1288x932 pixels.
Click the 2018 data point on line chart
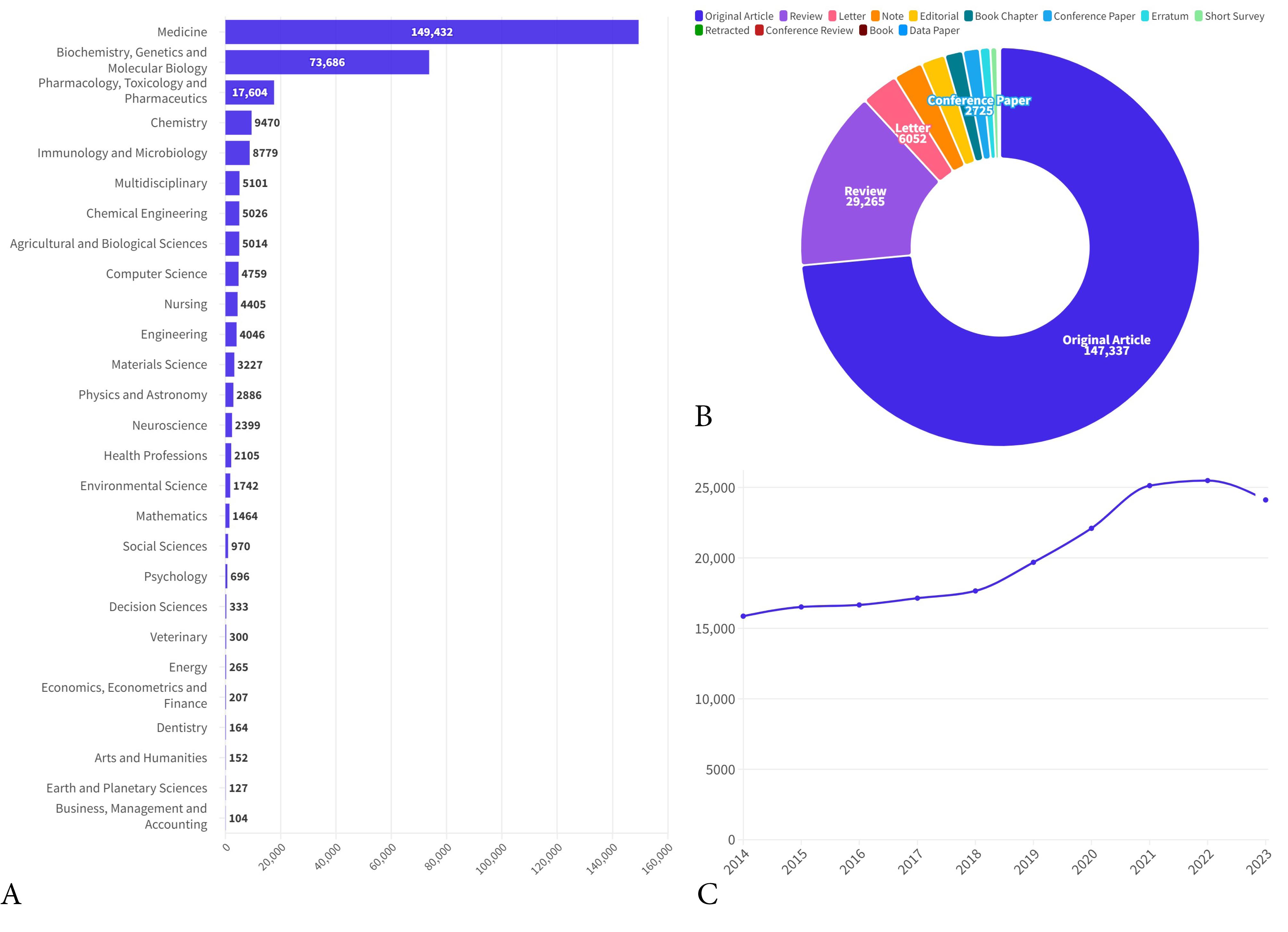[x=976, y=591]
